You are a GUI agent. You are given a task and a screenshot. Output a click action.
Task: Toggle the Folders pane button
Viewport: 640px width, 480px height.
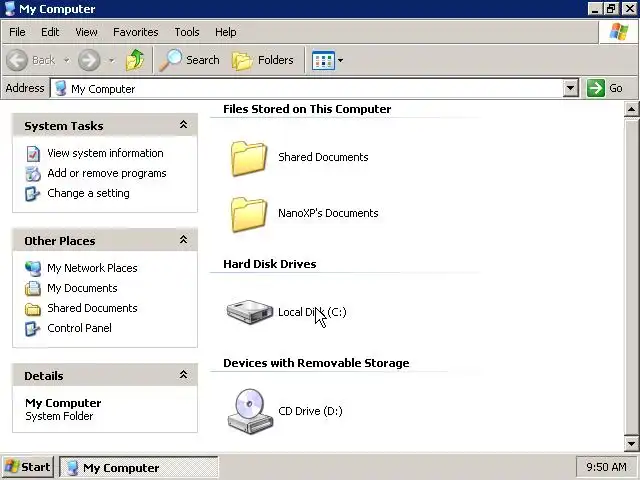tap(262, 60)
